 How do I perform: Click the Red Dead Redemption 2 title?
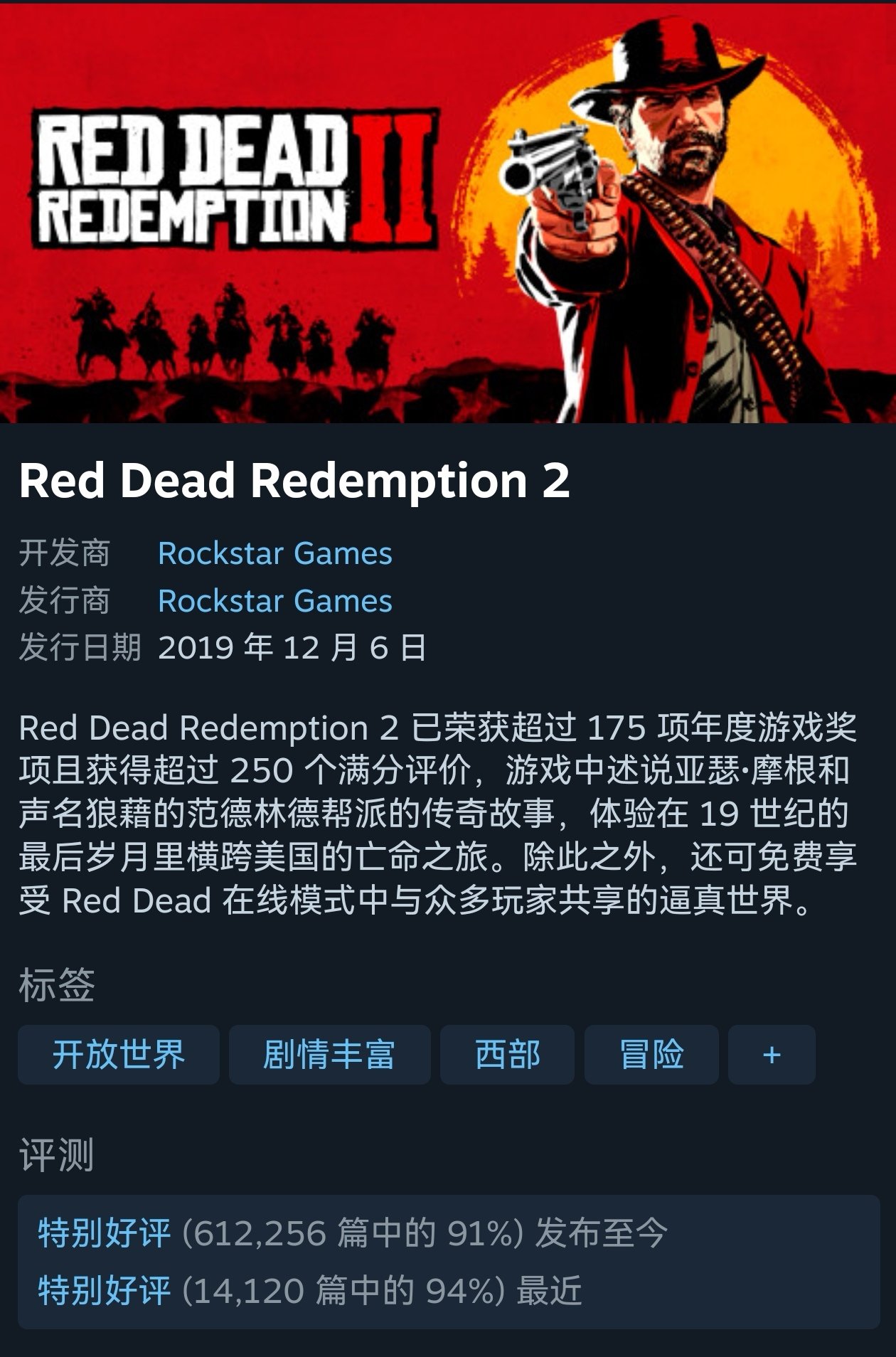pyautogui.click(x=294, y=481)
